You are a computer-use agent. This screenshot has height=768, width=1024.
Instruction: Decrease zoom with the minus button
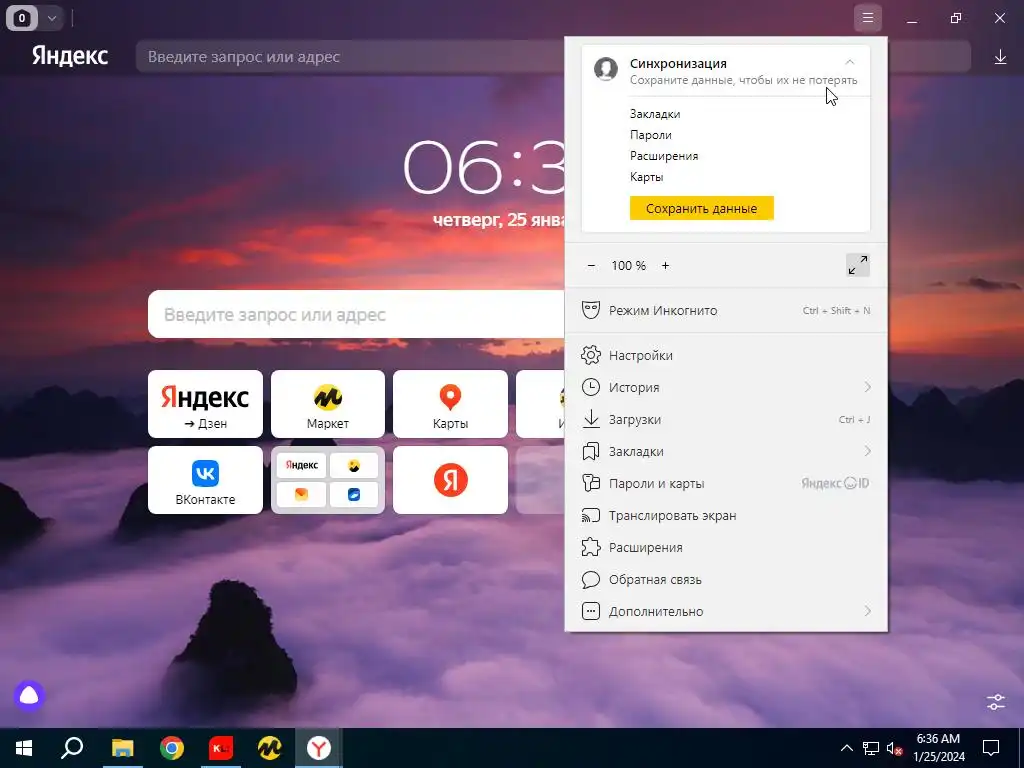point(591,265)
